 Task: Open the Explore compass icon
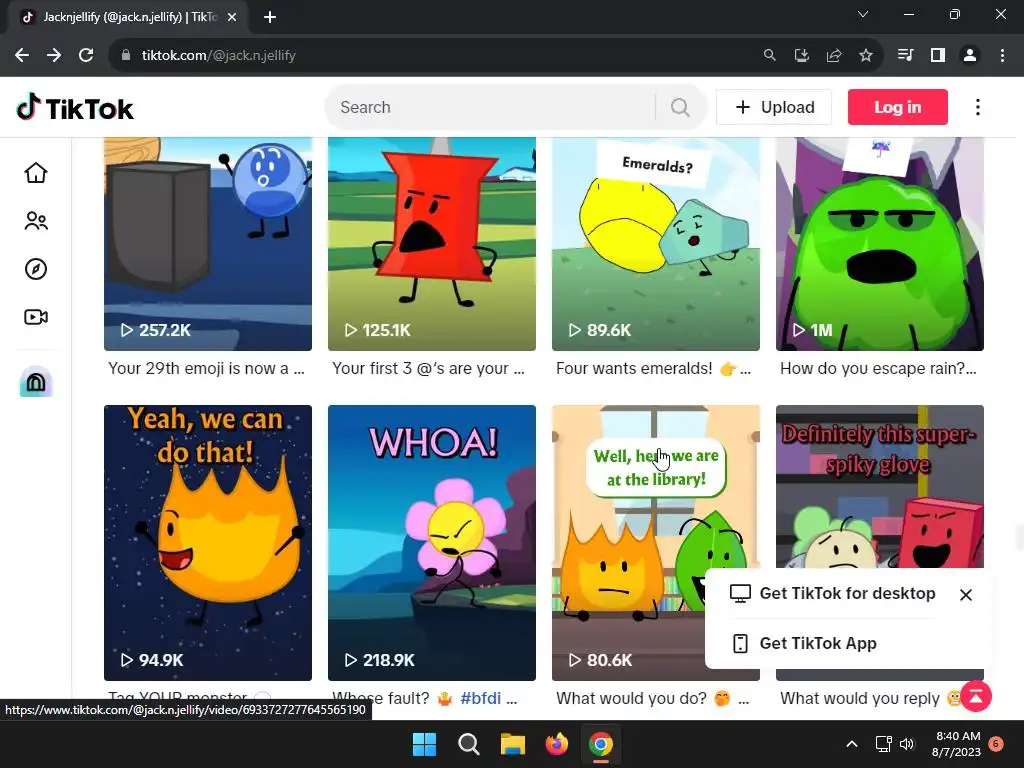tap(36, 269)
